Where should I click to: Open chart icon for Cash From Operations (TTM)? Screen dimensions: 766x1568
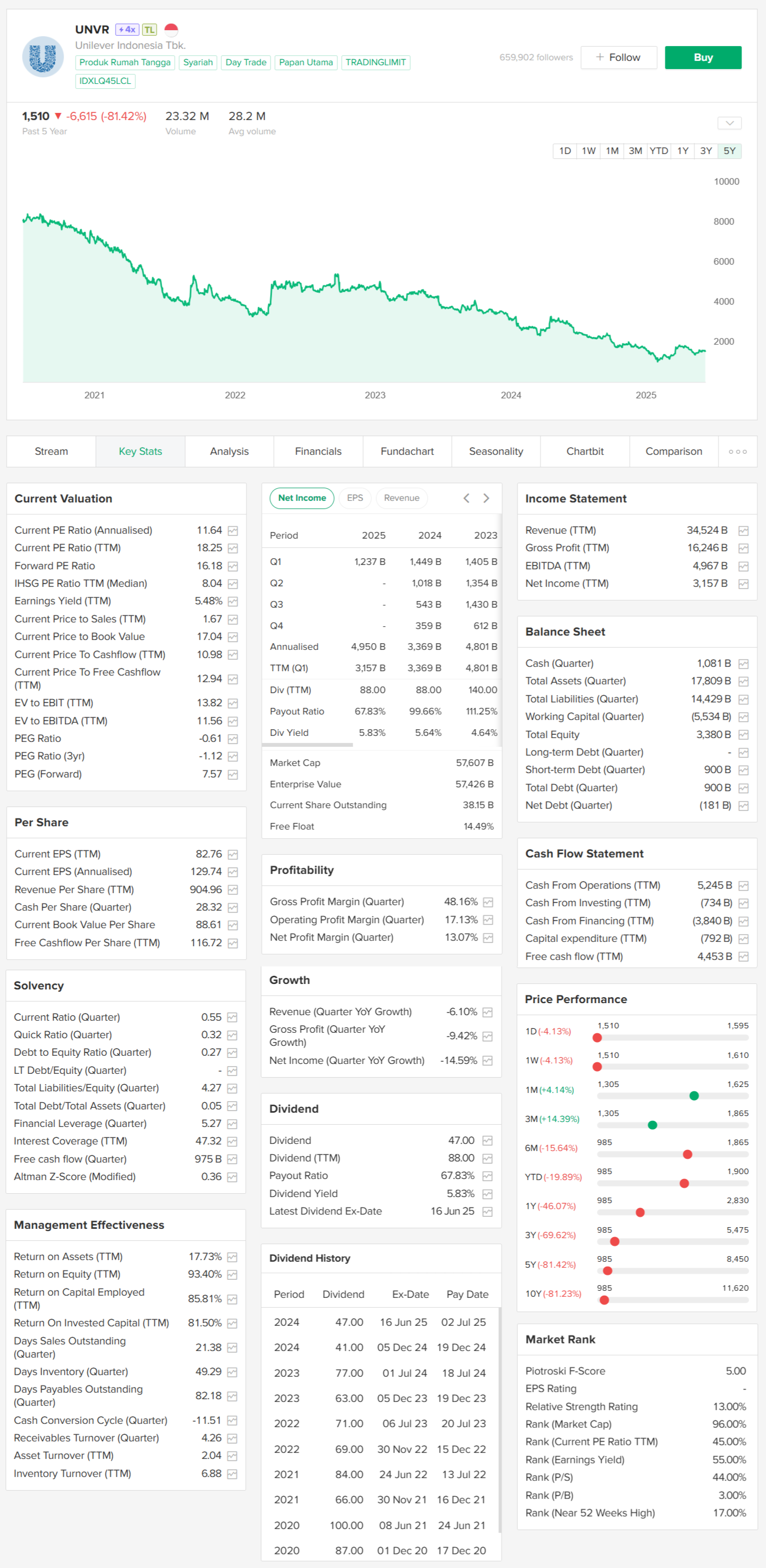(743, 886)
